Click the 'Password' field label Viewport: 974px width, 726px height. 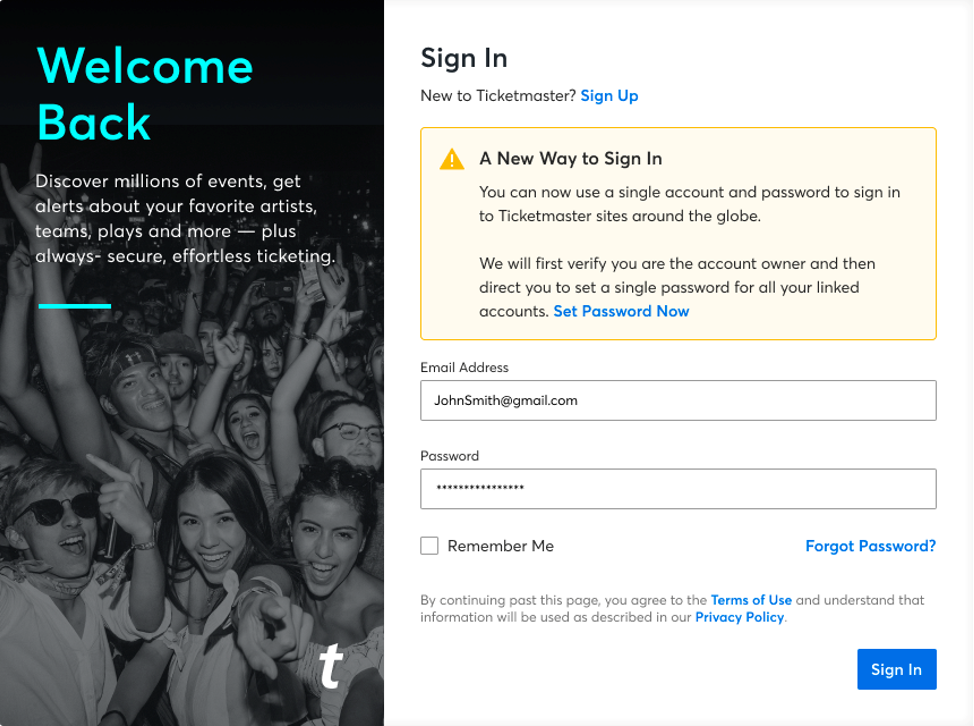coord(449,456)
